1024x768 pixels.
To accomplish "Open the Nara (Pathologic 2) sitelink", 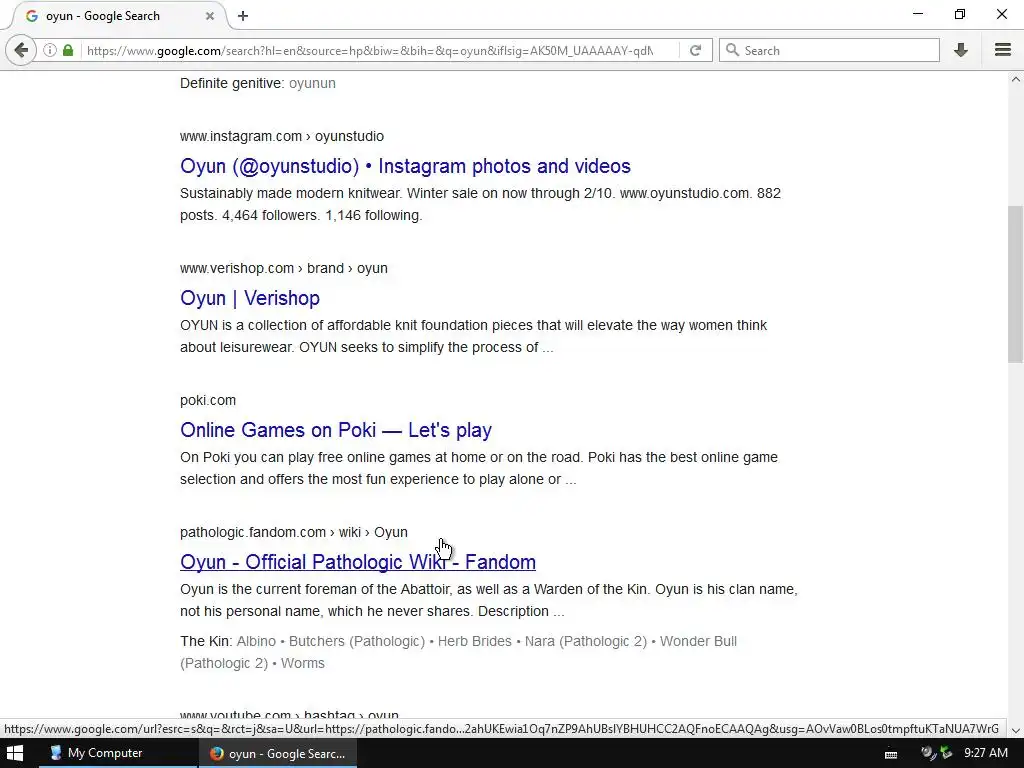I will 585,641.
